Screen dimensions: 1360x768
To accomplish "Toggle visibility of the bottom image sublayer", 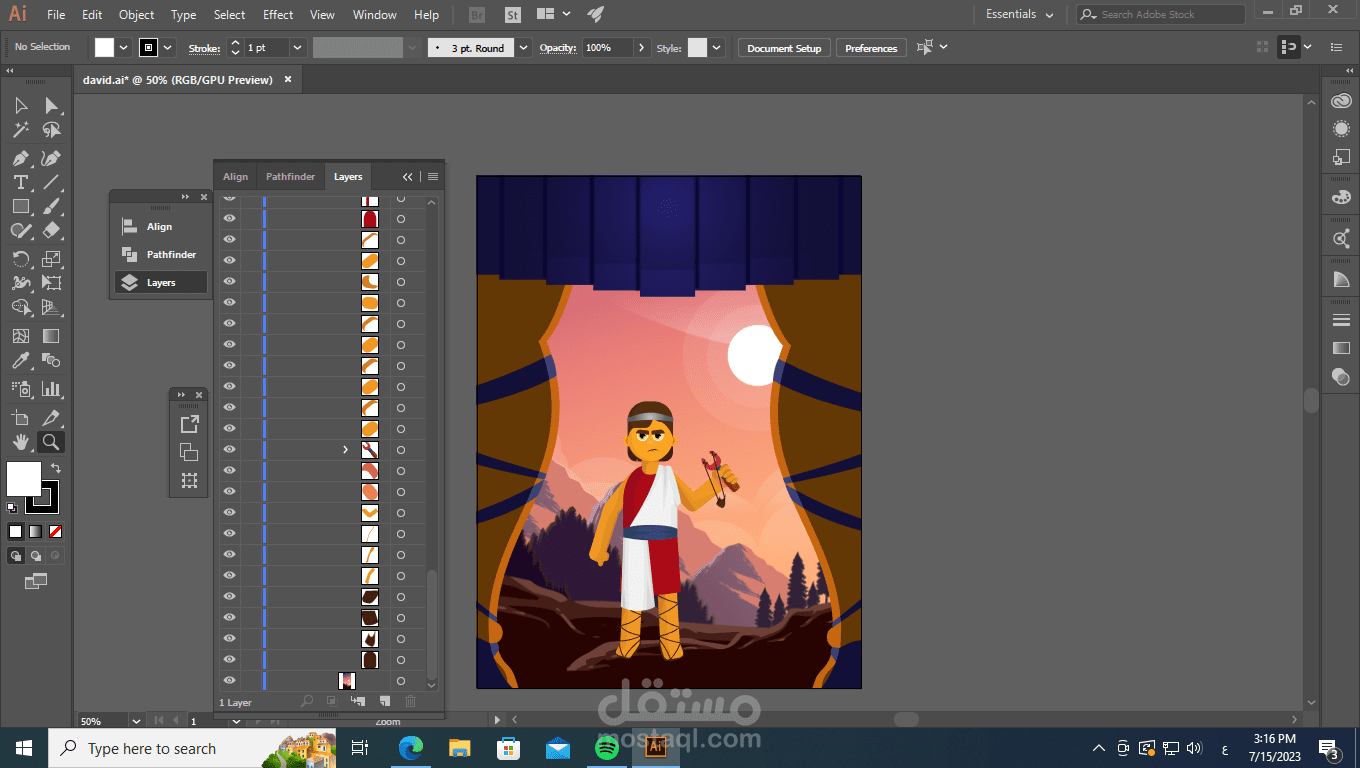I will pyautogui.click(x=229, y=681).
